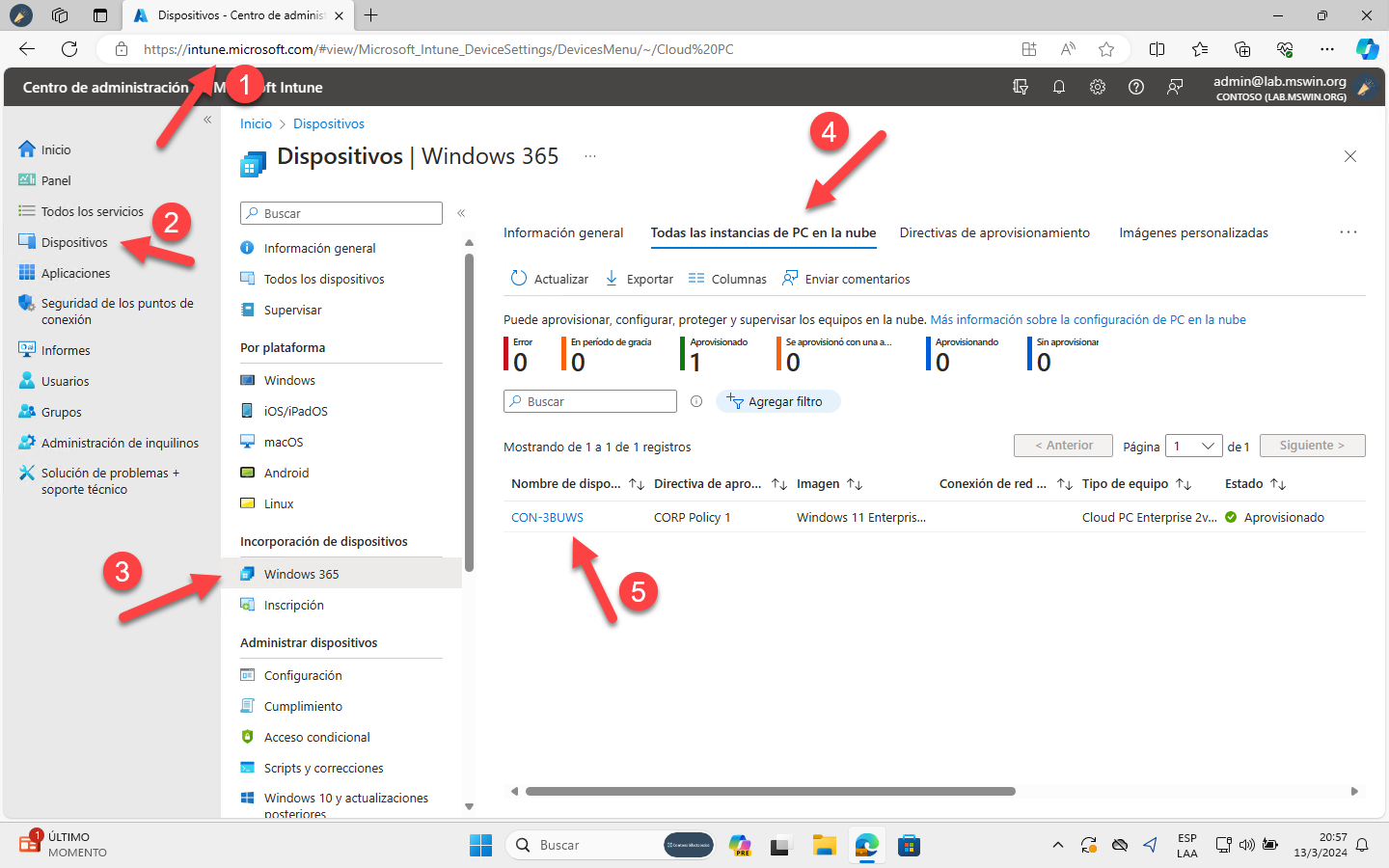1389x868 pixels.
Task: Click the horizontal table scrollbar
Action: click(x=770, y=791)
